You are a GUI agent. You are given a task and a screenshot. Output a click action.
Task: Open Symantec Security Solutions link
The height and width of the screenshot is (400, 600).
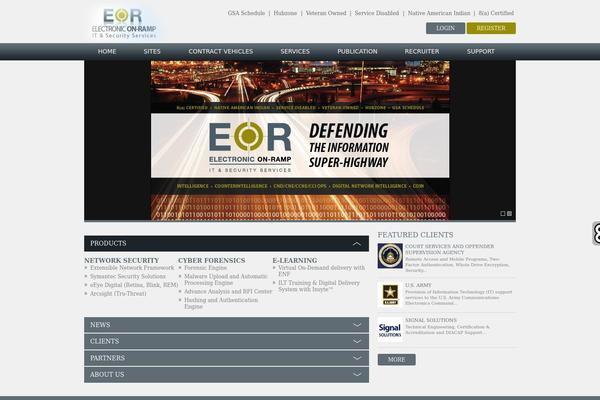pyautogui.click(x=128, y=276)
